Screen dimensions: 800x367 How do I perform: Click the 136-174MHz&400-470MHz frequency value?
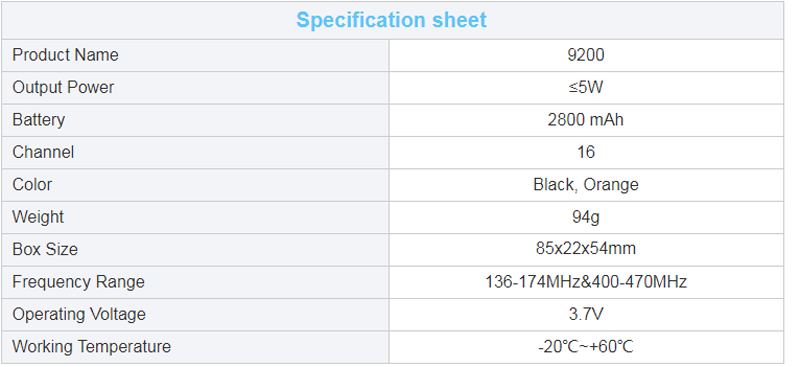coord(586,281)
